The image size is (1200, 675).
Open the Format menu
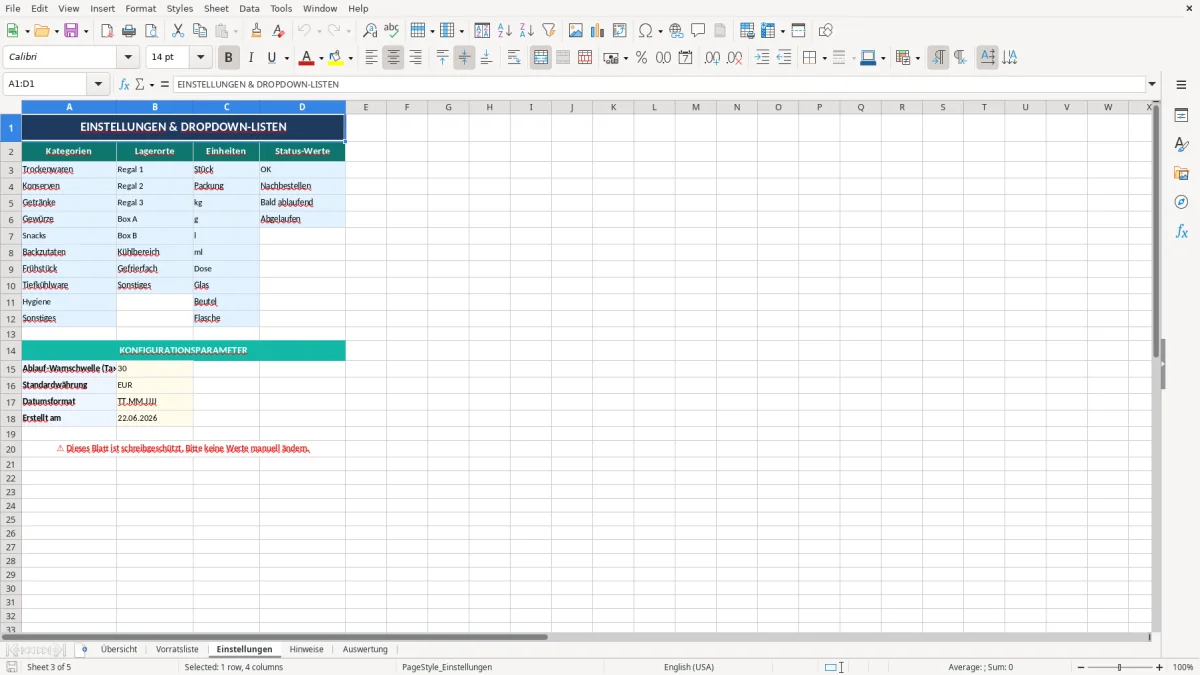point(141,8)
